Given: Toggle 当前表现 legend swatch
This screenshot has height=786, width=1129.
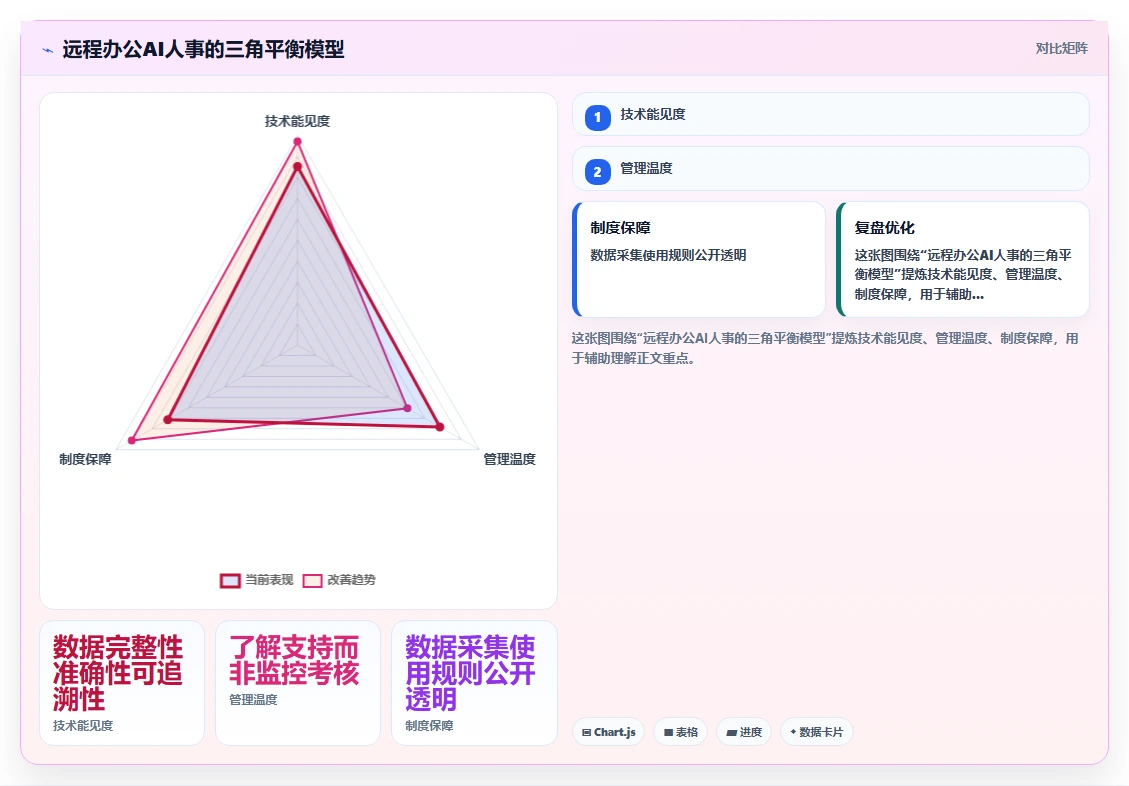Looking at the screenshot, I should pos(230,580).
